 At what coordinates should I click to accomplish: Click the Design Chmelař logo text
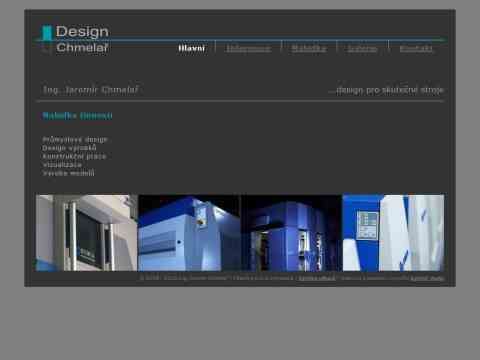(x=82, y=39)
